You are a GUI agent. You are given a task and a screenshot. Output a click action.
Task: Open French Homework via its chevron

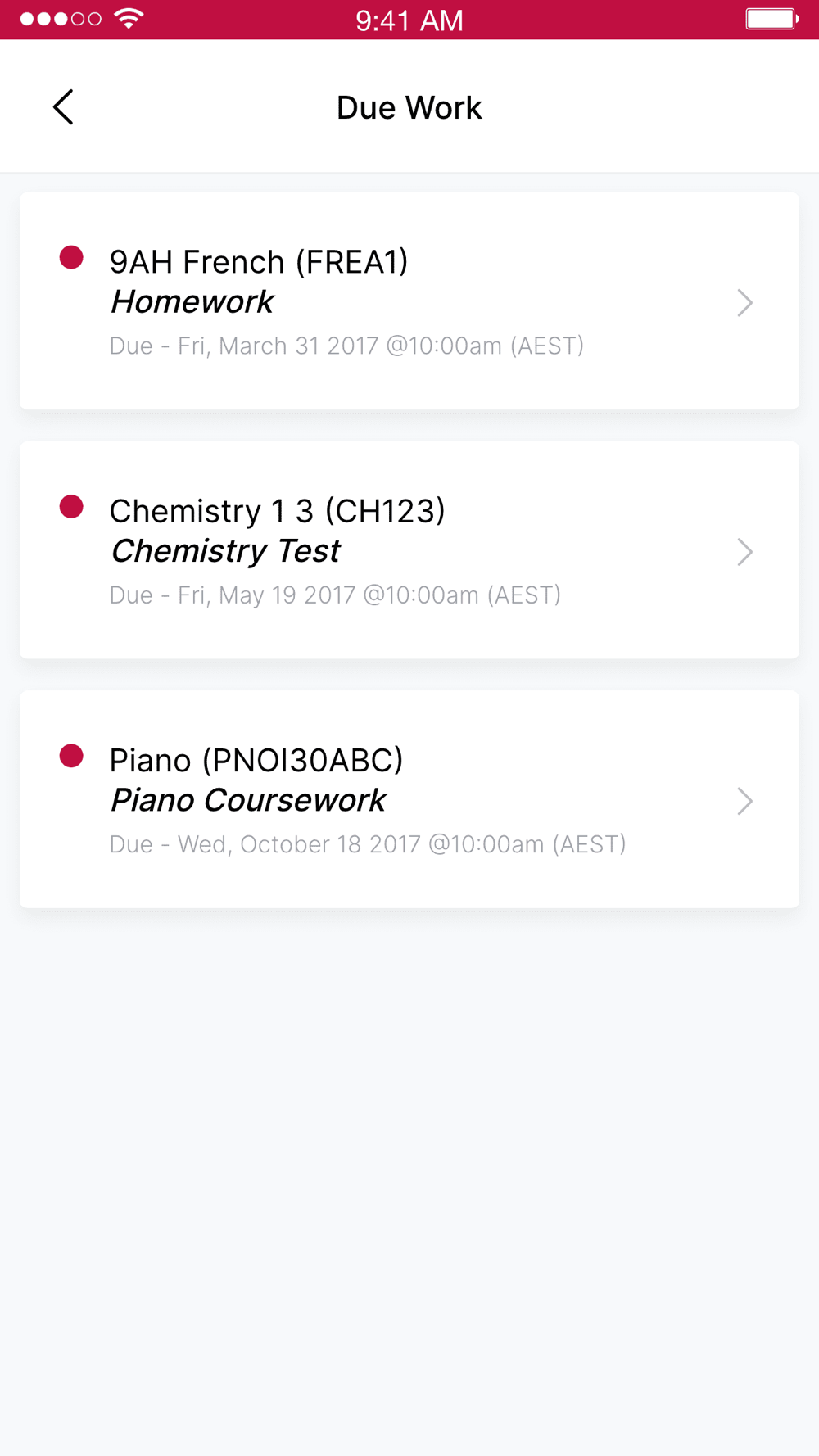744,303
